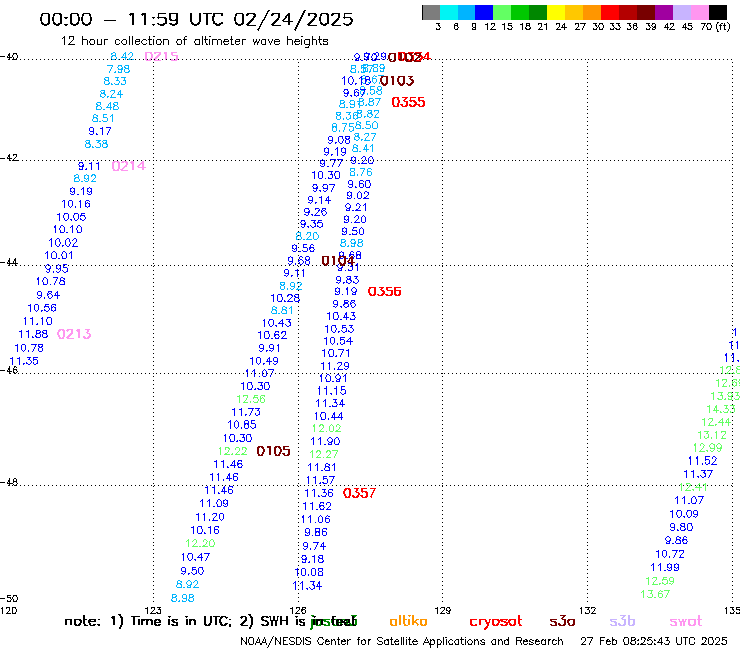Viewport: 740px width, 650px height.
Task: Select the lavender swatch in the color scale
Action: click(682, 12)
